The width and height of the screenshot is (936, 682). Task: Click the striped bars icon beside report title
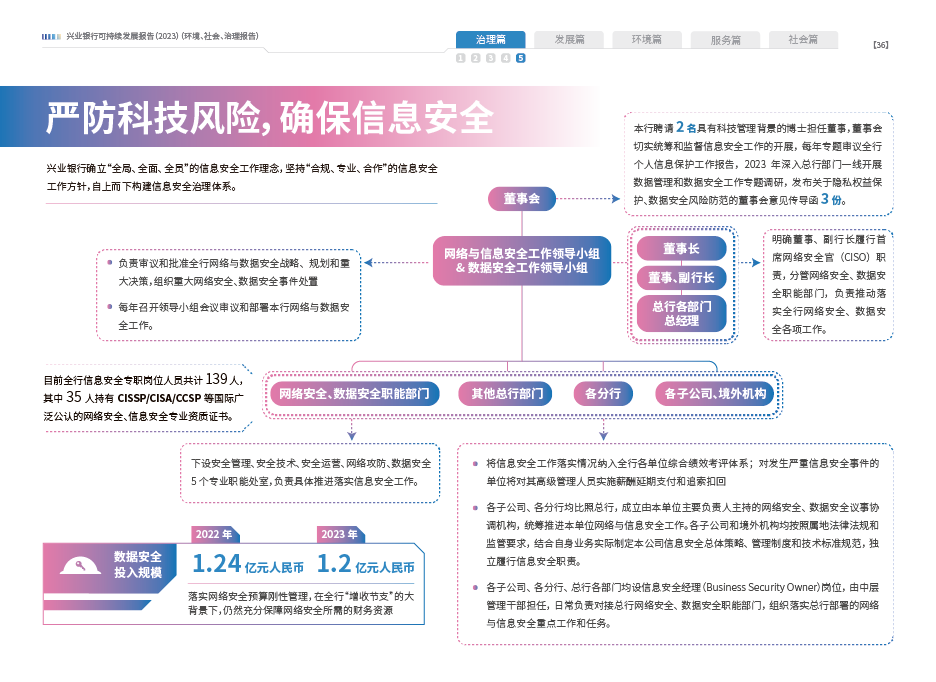52,36
